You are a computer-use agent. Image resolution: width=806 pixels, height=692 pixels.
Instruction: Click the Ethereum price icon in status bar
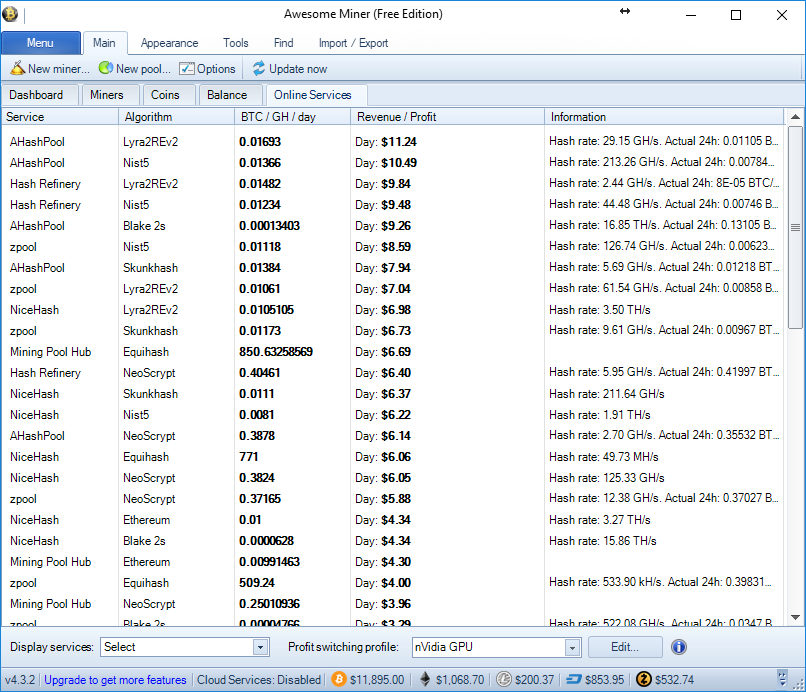pyautogui.click(x=425, y=679)
